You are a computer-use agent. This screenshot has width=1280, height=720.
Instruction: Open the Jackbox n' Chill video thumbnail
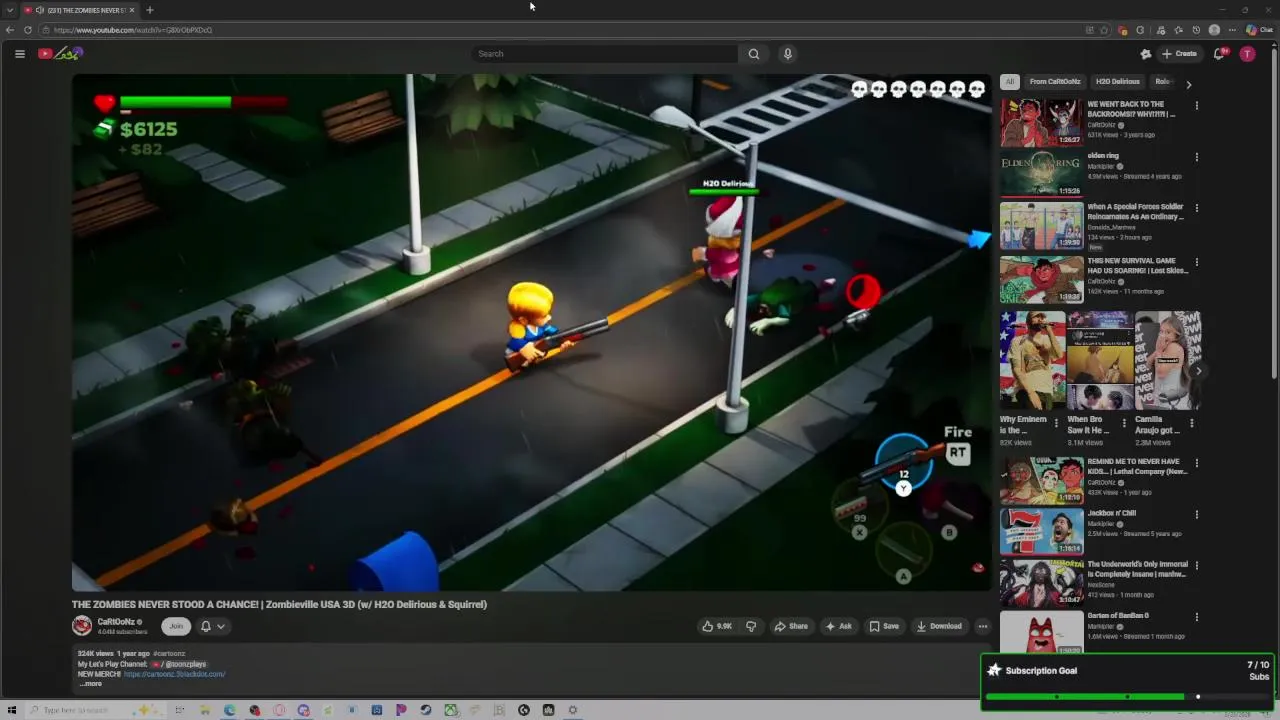click(x=1041, y=531)
